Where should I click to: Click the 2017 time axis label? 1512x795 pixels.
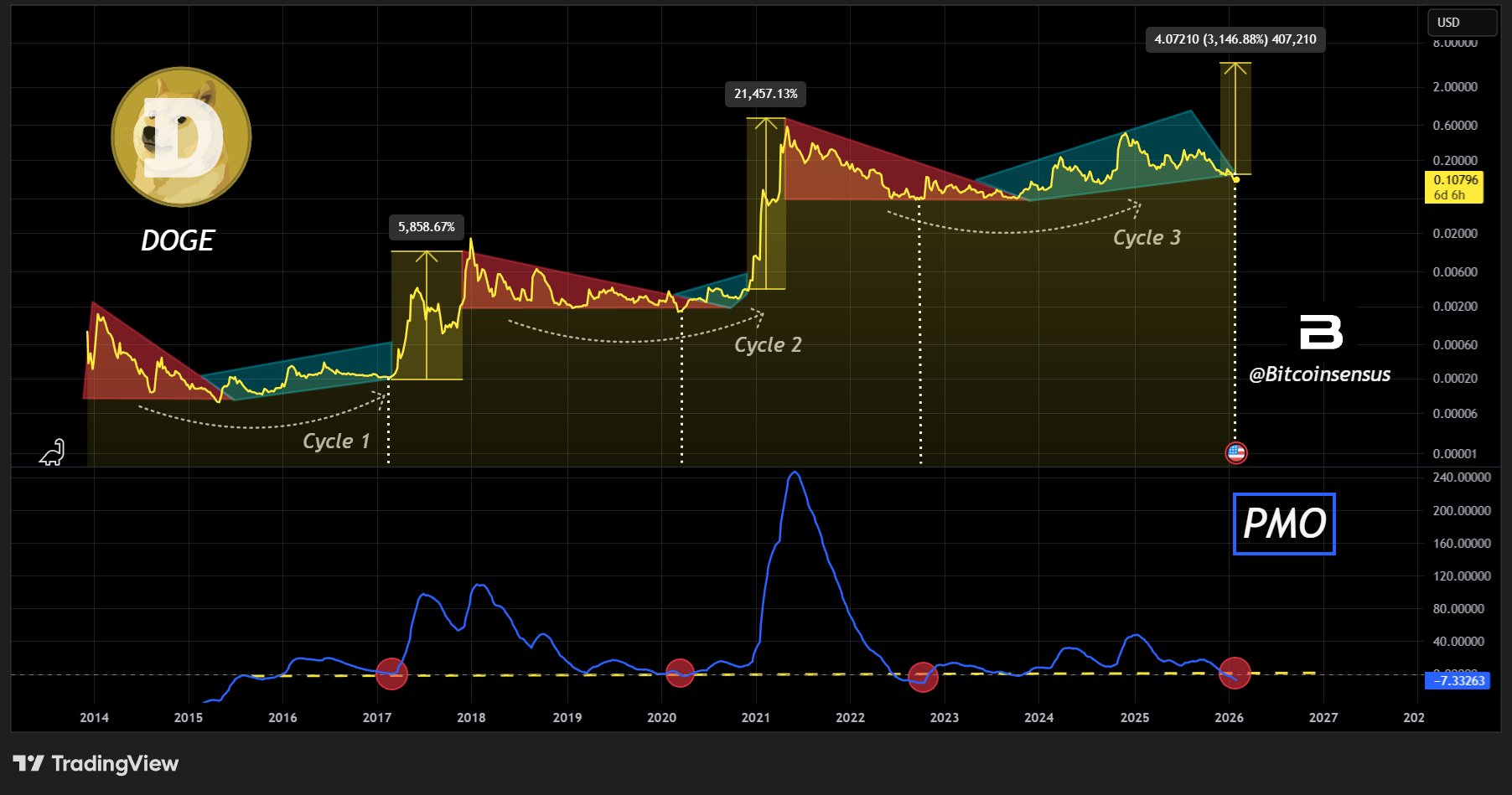tap(377, 718)
